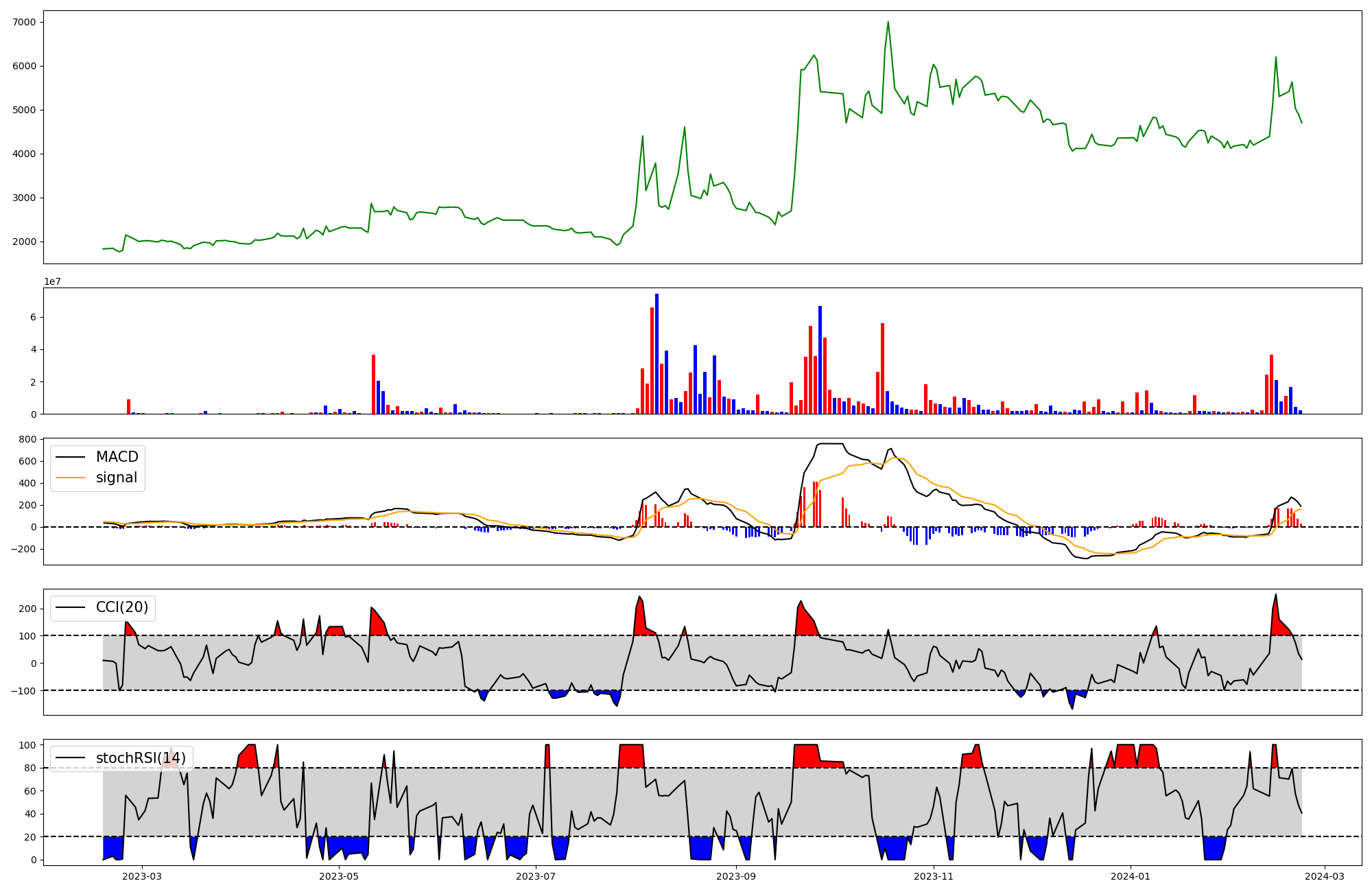This screenshot has height=892, width=1372.
Task: Click the 800 tick on the MACD axis
Action: point(27,439)
